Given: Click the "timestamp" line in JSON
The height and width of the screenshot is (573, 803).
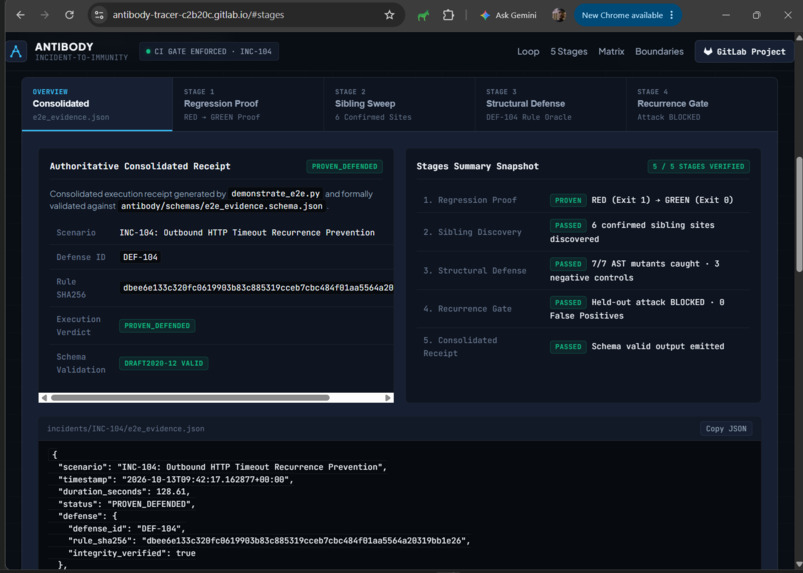Looking at the screenshot, I should pos(176,479).
